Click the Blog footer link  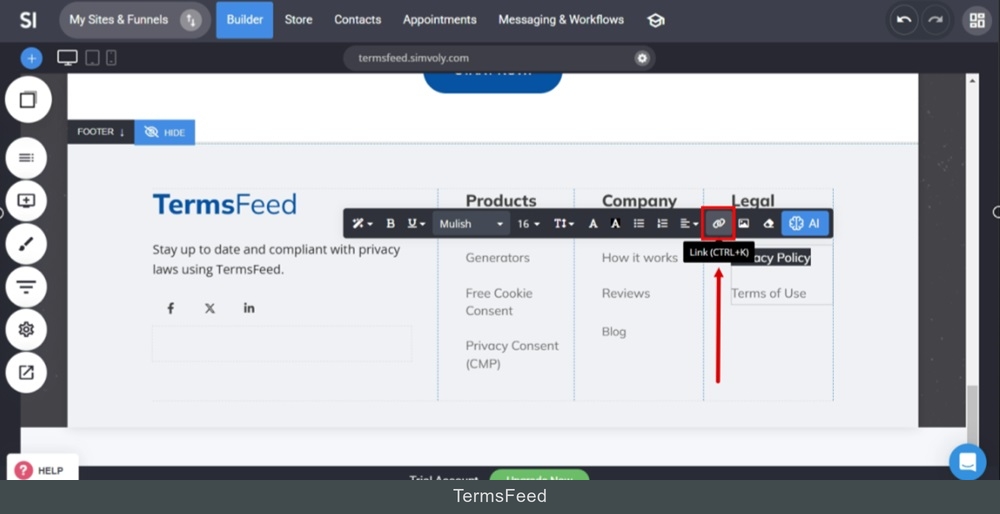click(x=614, y=332)
